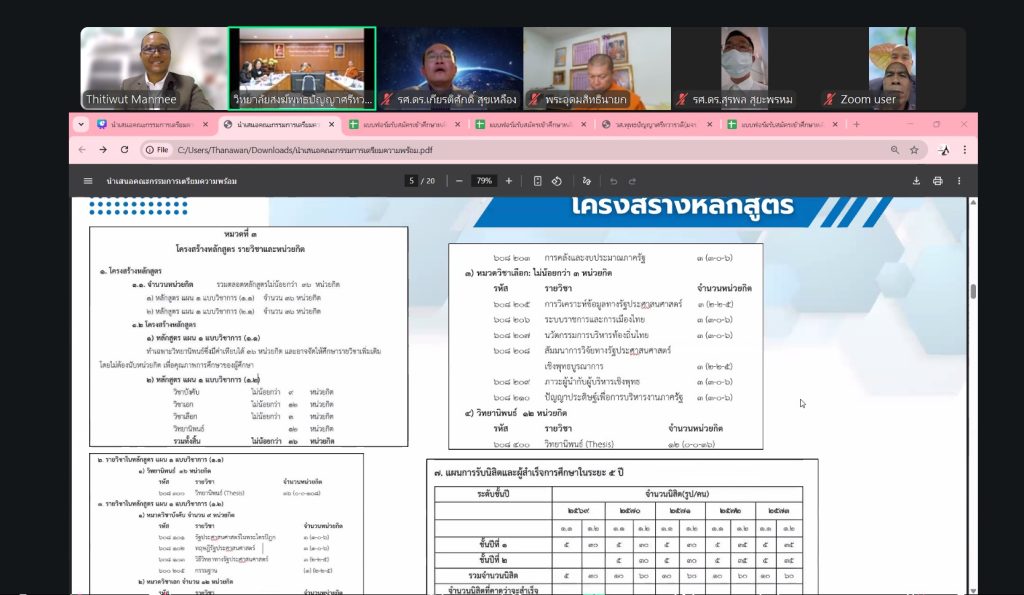Select the Thitiwut Manmee video thumbnail
Image resolution: width=1024 pixels, height=595 pixels.
pyautogui.click(x=152, y=68)
